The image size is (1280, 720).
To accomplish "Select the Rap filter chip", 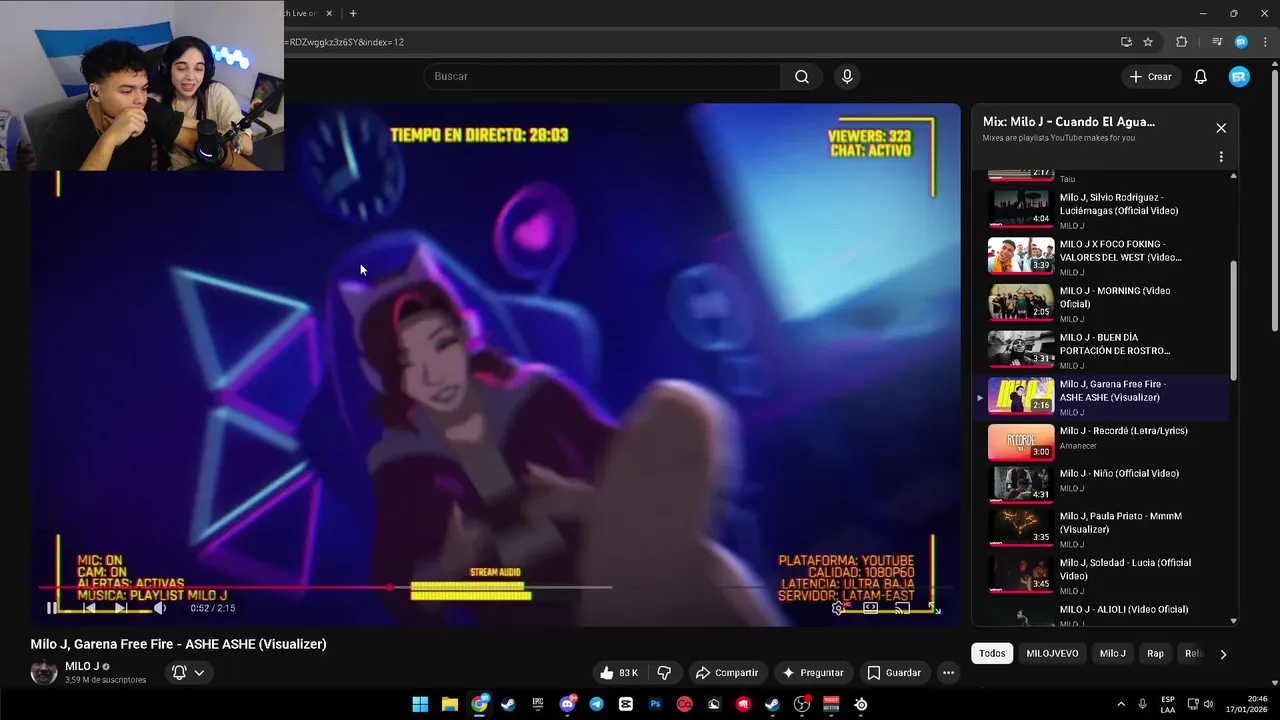I will click(x=1155, y=653).
